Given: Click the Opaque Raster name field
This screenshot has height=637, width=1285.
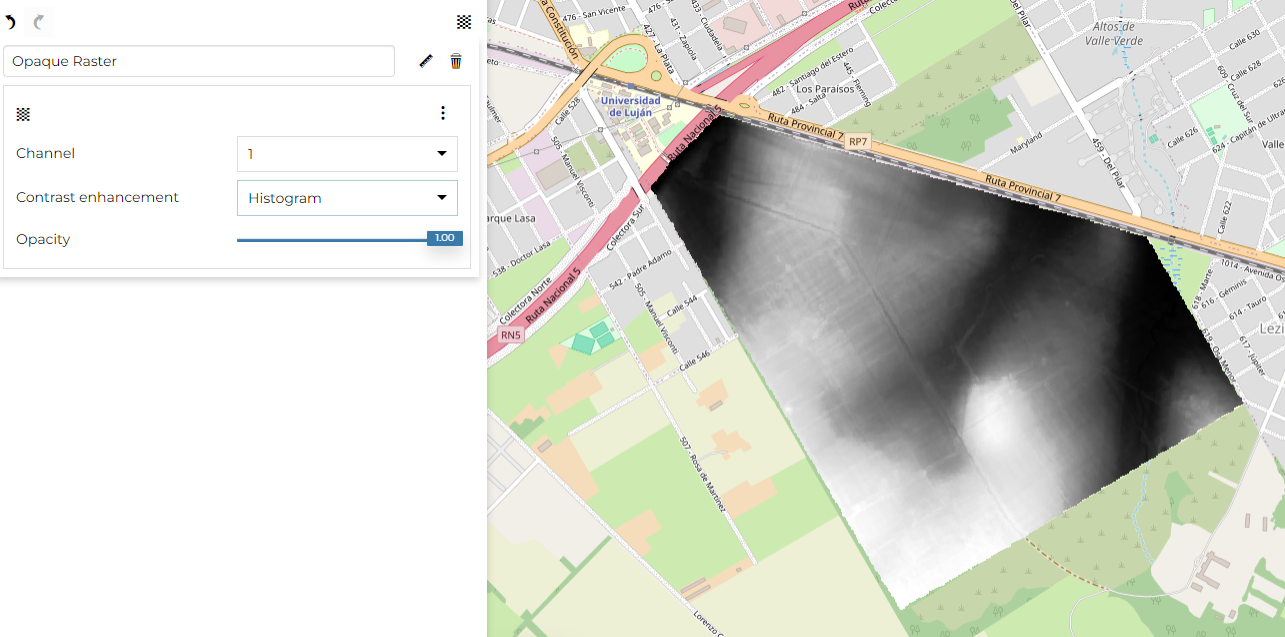Looking at the screenshot, I should coord(199,61).
